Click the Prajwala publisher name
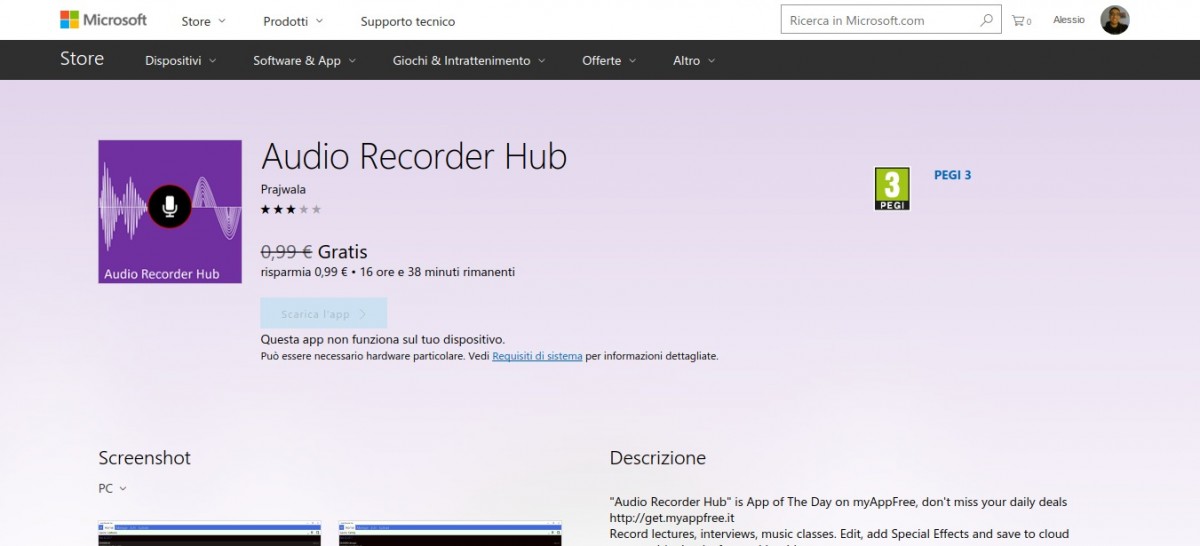This screenshot has height=546, width=1200. pos(283,189)
